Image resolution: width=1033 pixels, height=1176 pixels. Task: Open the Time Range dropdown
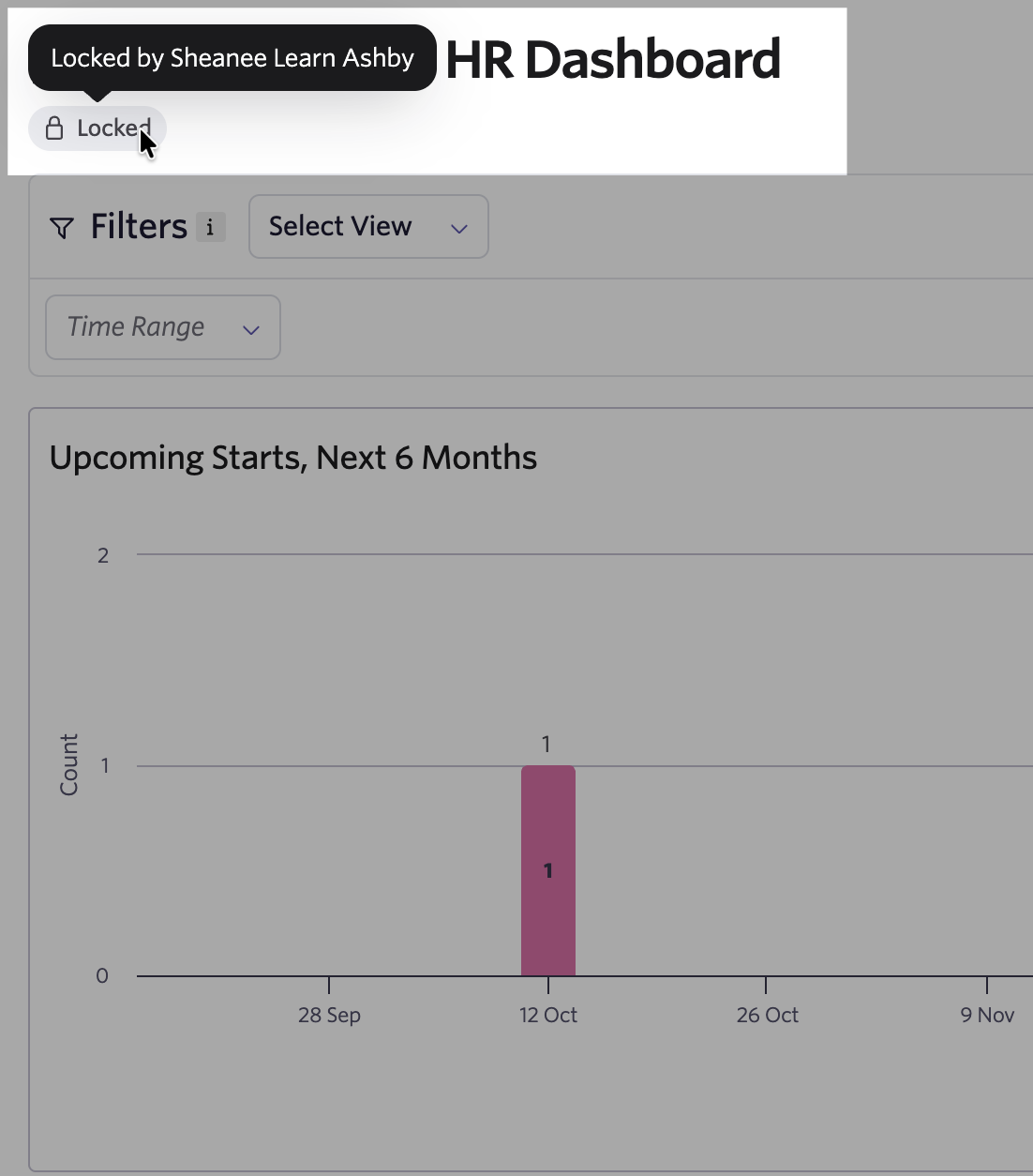pos(163,327)
